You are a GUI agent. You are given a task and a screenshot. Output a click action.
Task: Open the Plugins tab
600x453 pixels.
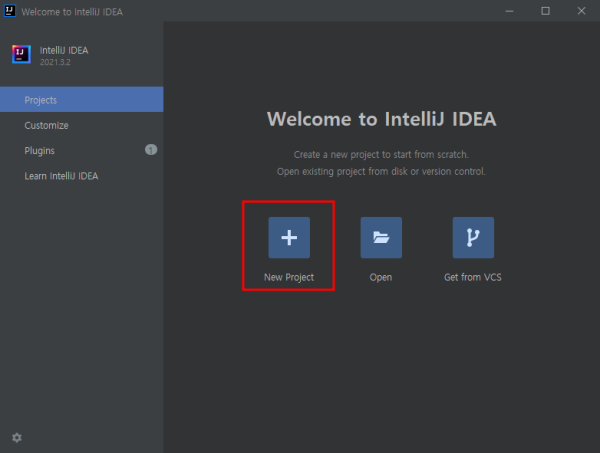(x=82, y=150)
